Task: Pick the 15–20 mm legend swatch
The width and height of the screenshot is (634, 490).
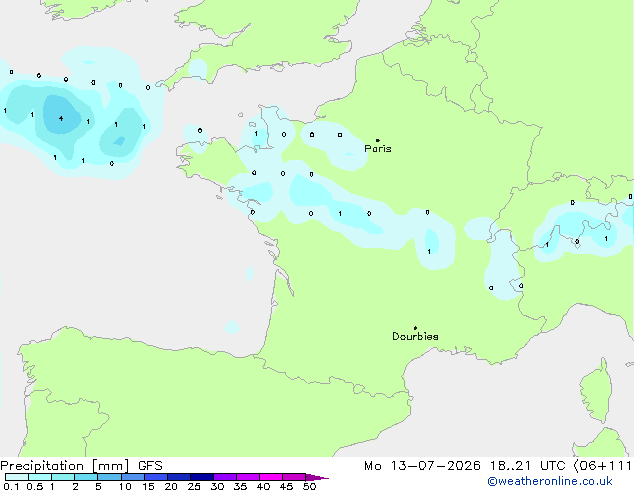Action: coord(155,477)
